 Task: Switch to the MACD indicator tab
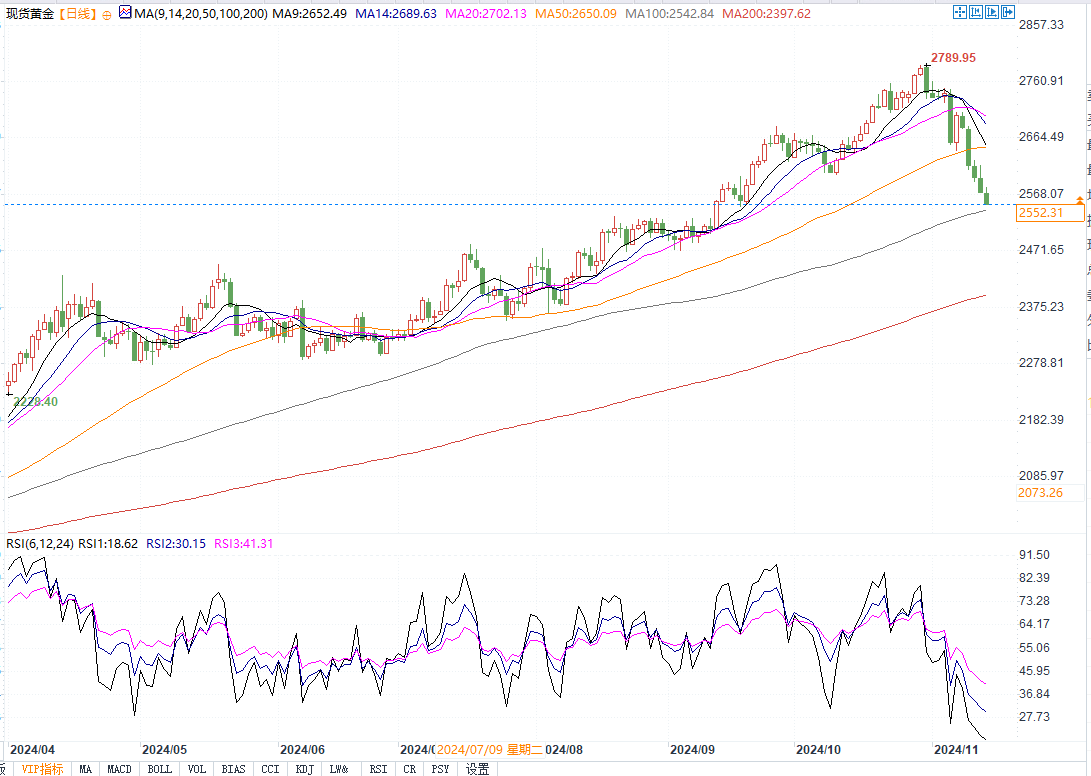pos(119,769)
